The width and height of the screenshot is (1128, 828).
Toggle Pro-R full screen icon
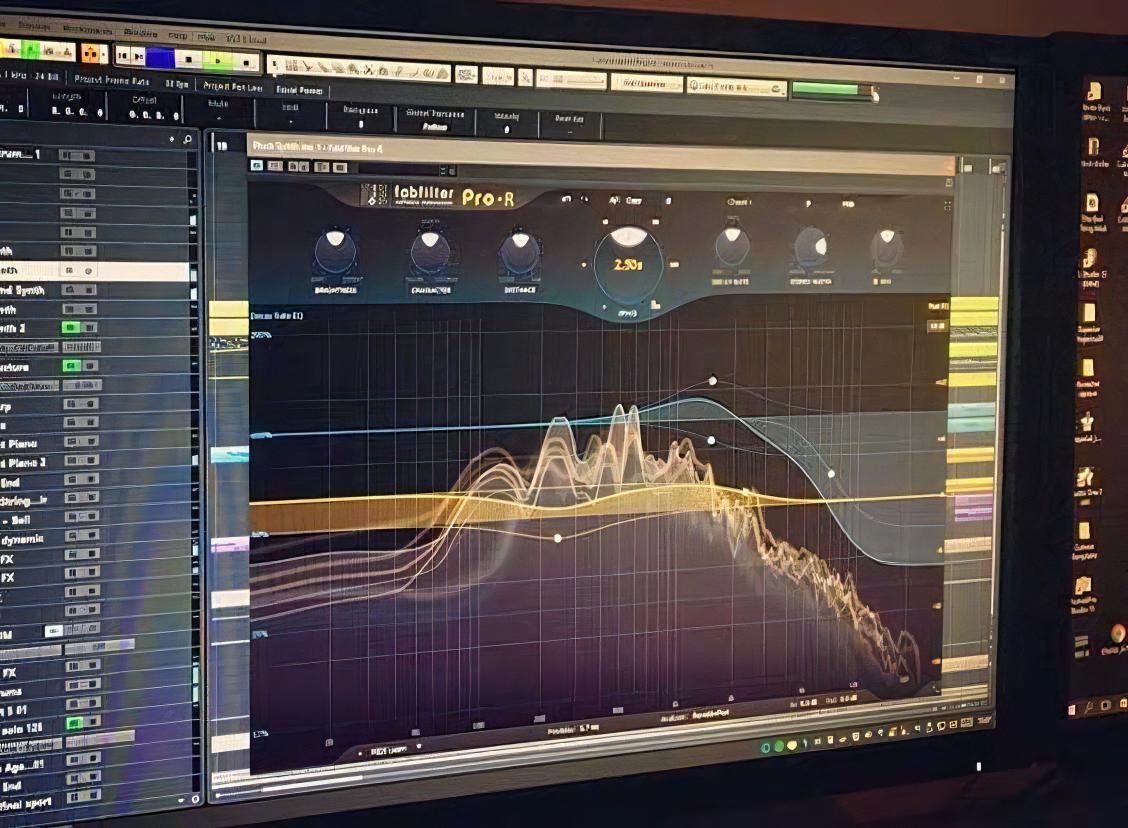pyautogui.click(x=947, y=206)
